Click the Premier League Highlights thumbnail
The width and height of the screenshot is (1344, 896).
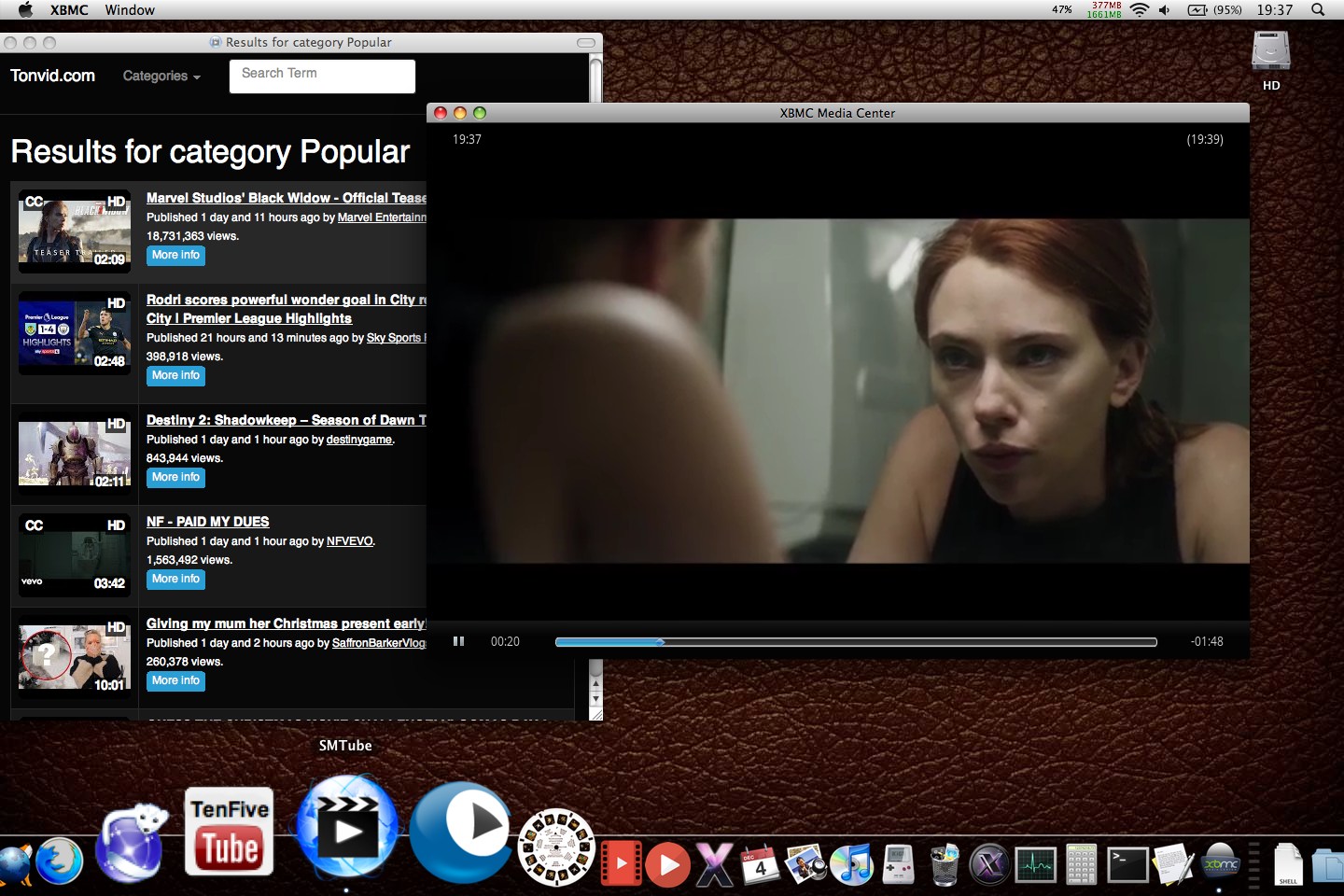pos(75,332)
